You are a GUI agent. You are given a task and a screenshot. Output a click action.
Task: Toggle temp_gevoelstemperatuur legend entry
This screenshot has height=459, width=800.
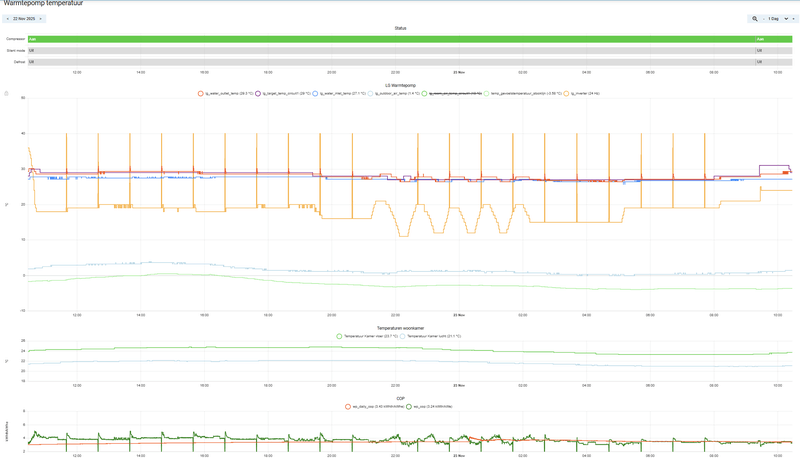pos(523,94)
